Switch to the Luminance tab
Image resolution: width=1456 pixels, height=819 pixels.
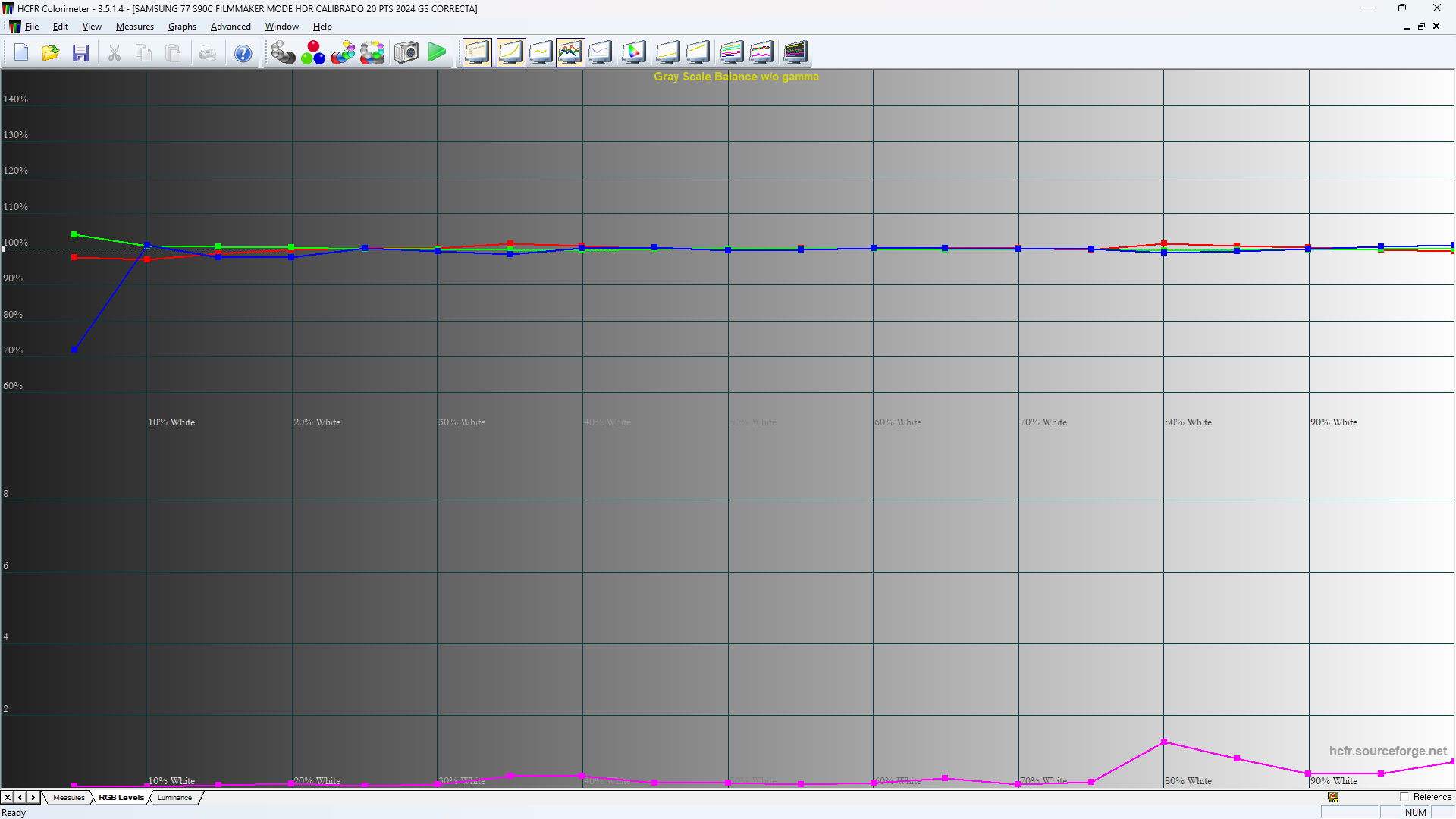(174, 797)
